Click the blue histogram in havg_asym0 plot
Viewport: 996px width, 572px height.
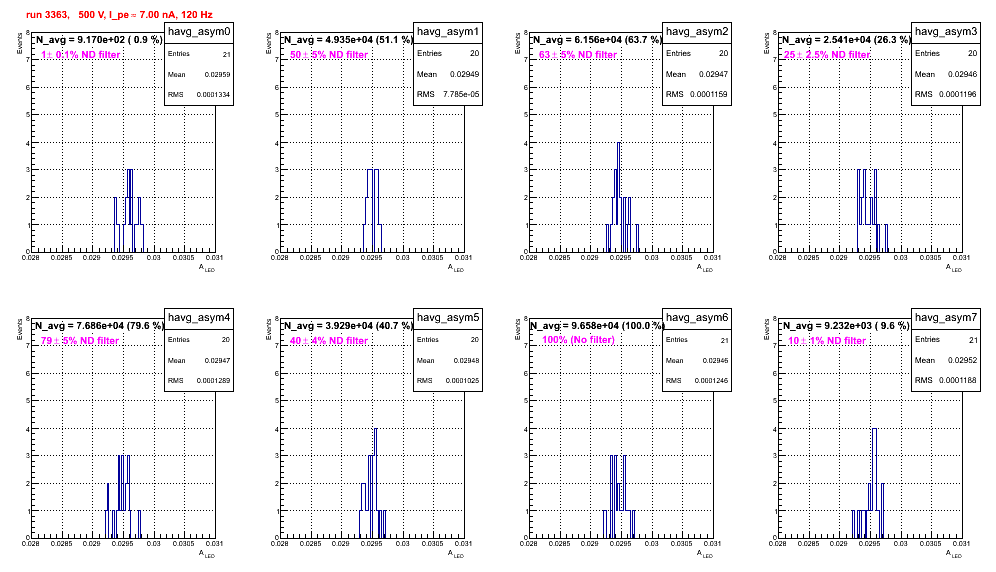click(130, 213)
